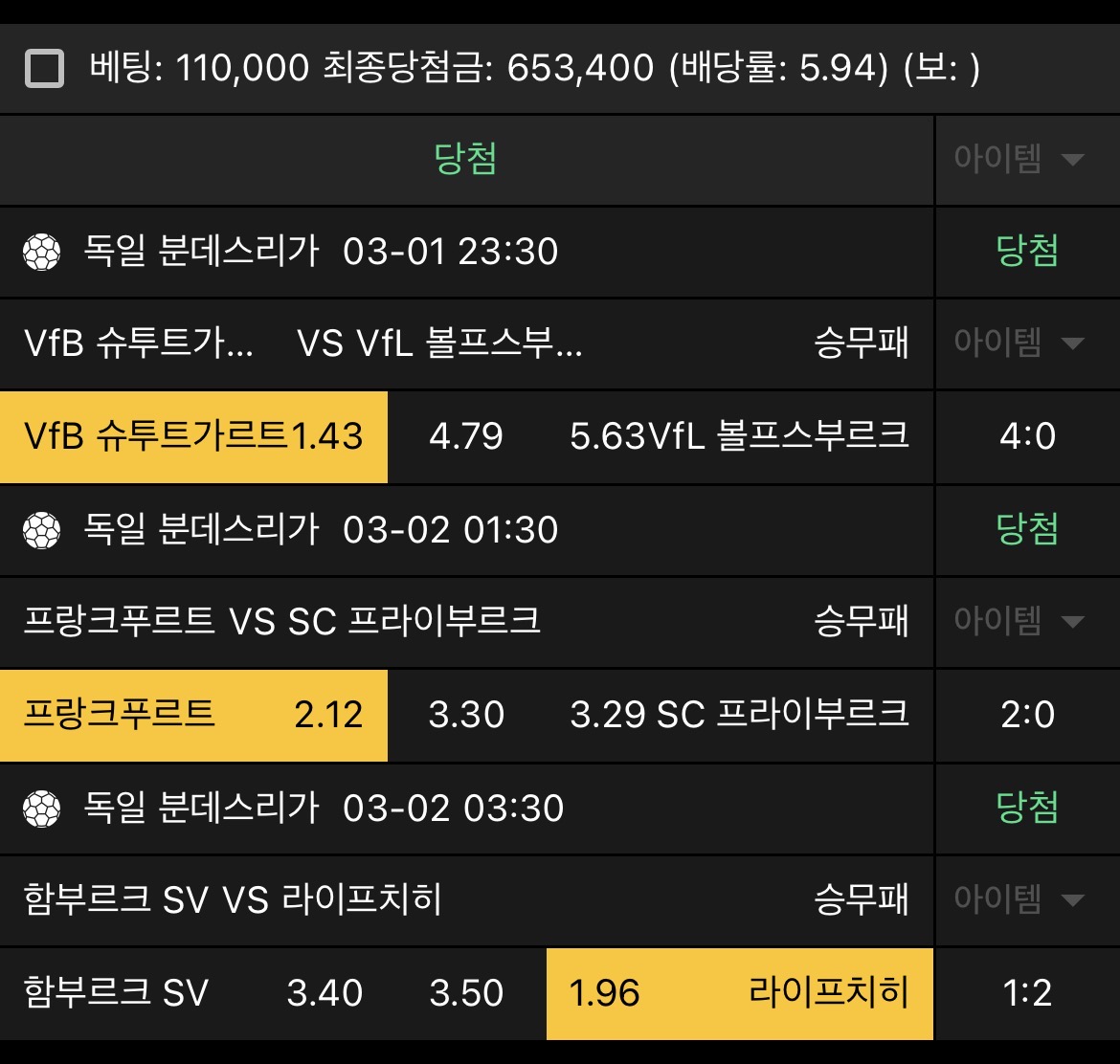Open the 아이템 dropdown in the header row
The image size is (1120, 1064).
tap(1024, 159)
